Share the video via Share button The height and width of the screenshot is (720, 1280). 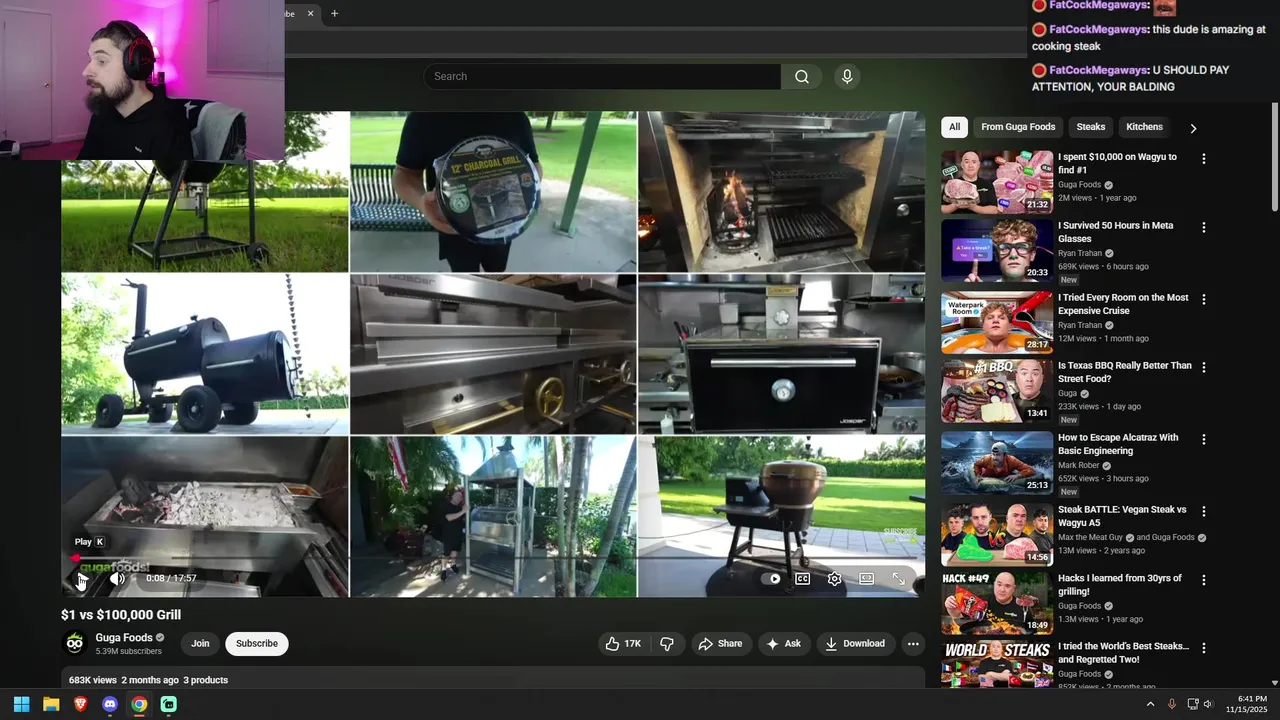click(x=720, y=644)
